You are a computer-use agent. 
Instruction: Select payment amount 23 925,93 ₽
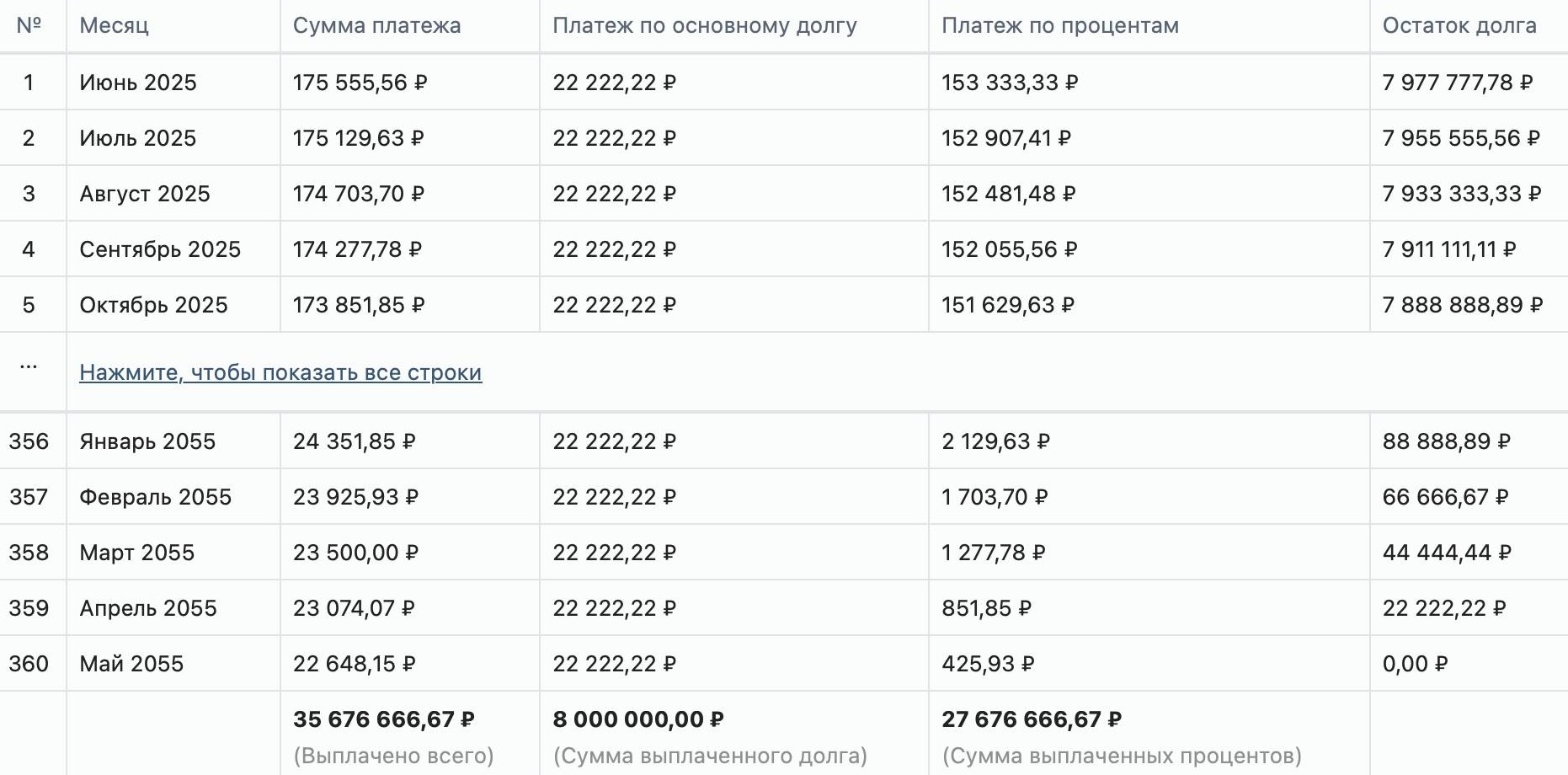[x=355, y=497]
